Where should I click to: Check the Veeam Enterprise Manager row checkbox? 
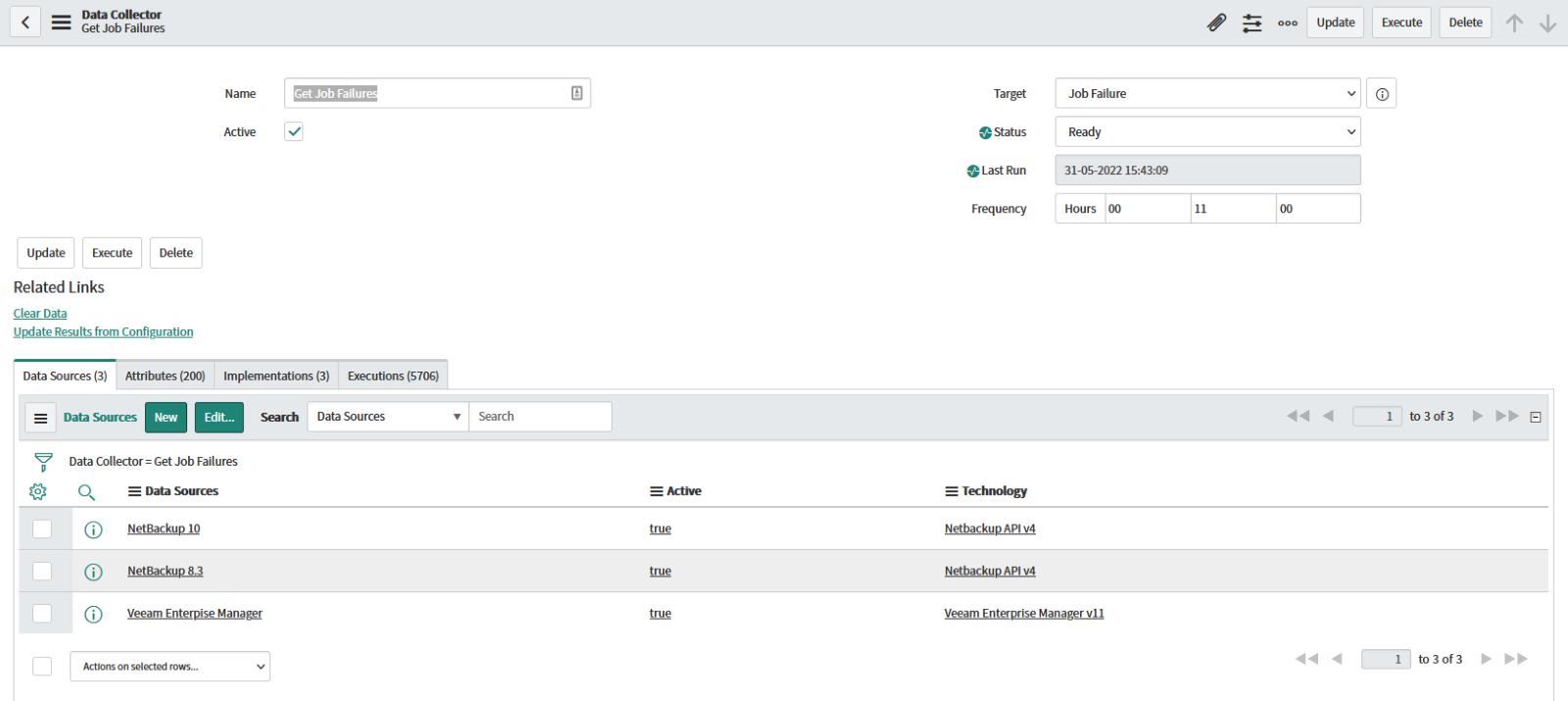(42, 614)
